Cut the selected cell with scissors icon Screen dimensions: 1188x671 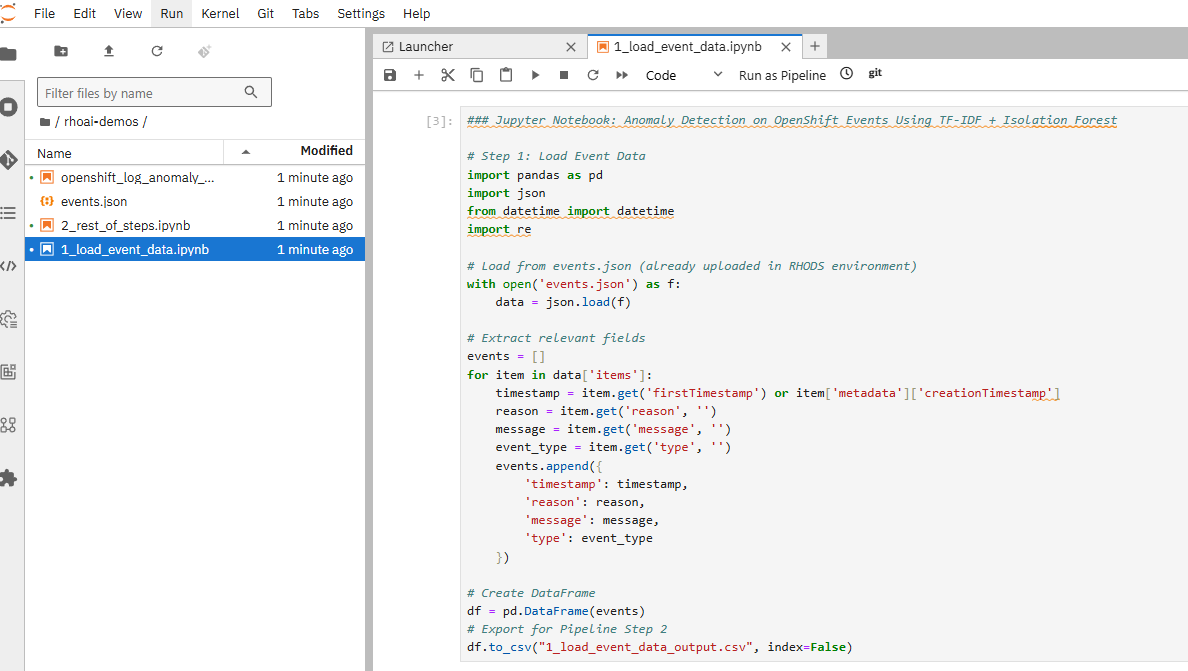(x=448, y=75)
